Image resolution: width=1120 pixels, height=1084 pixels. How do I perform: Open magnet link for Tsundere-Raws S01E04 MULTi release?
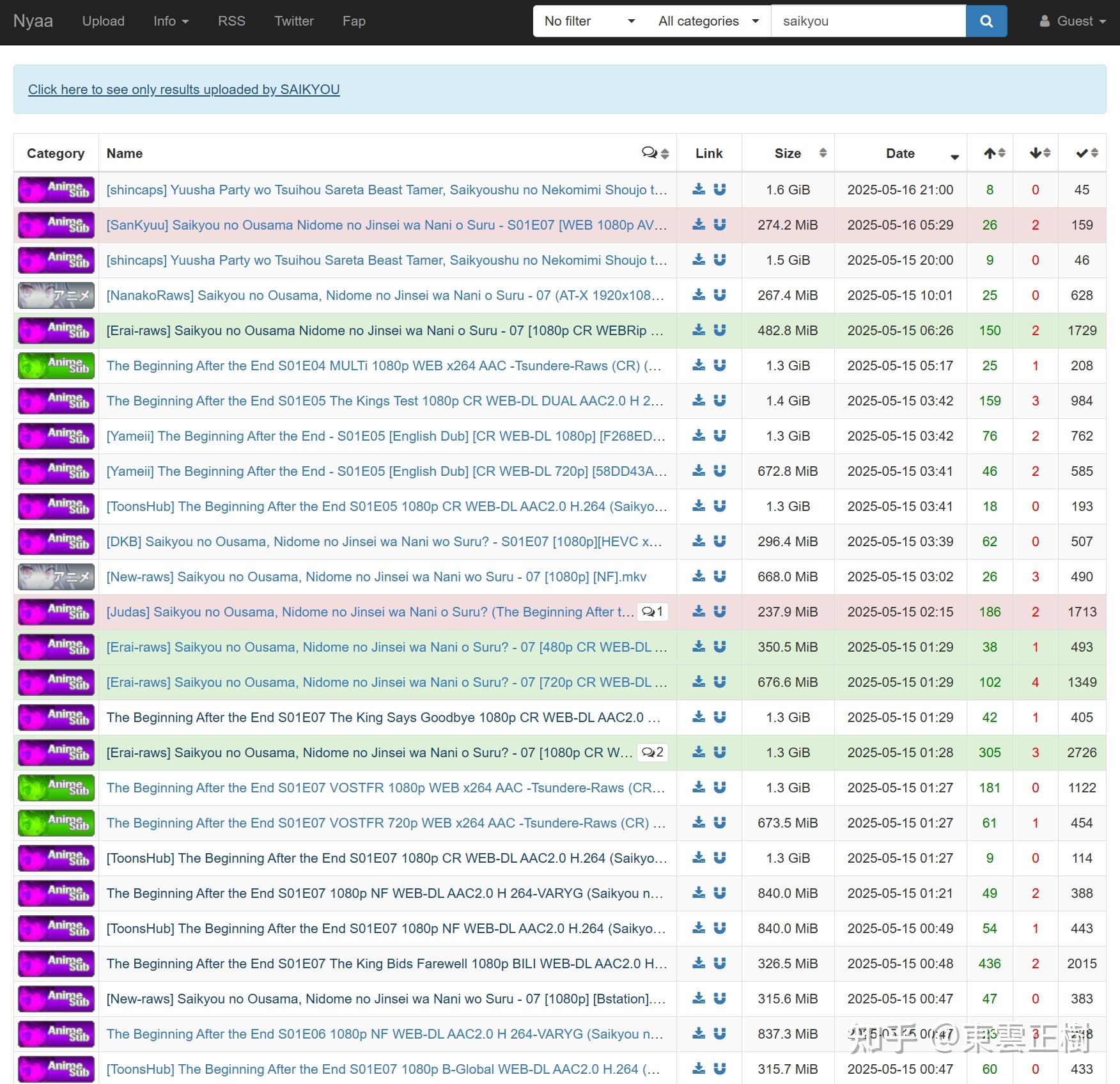click(720, 365)
